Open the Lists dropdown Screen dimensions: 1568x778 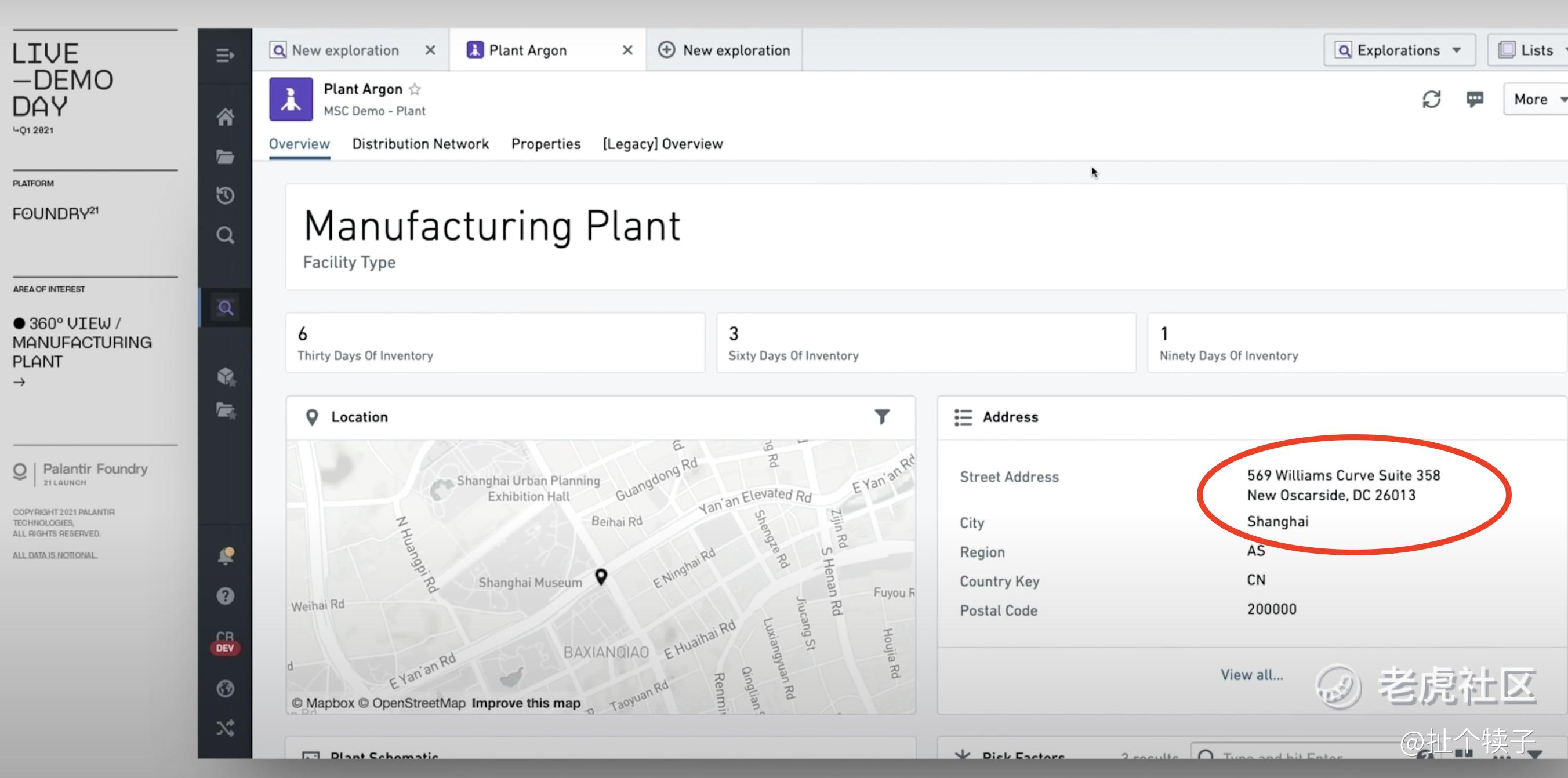click(x=1529, y=50)
